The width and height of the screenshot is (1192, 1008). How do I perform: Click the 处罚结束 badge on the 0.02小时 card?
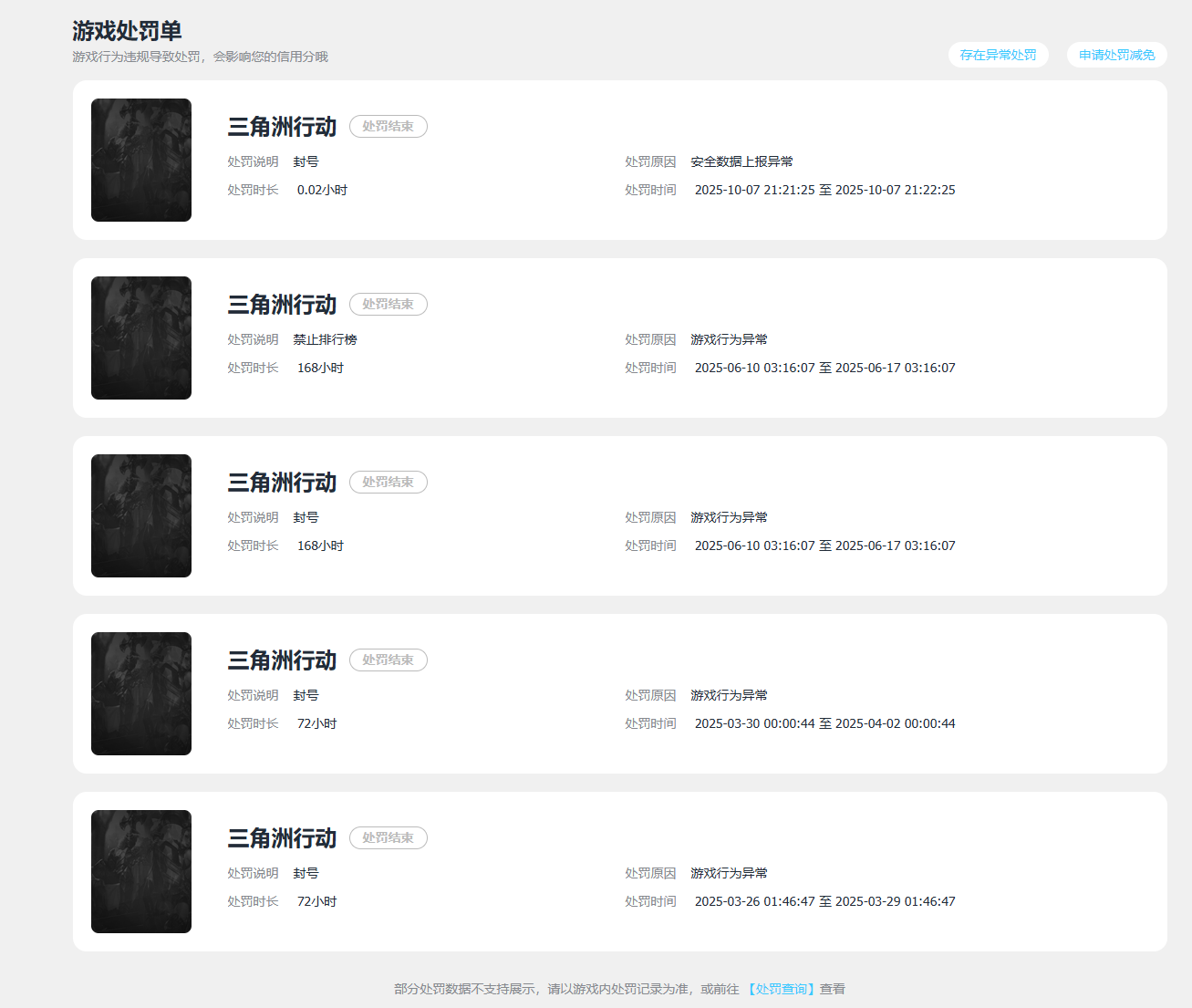389,127
